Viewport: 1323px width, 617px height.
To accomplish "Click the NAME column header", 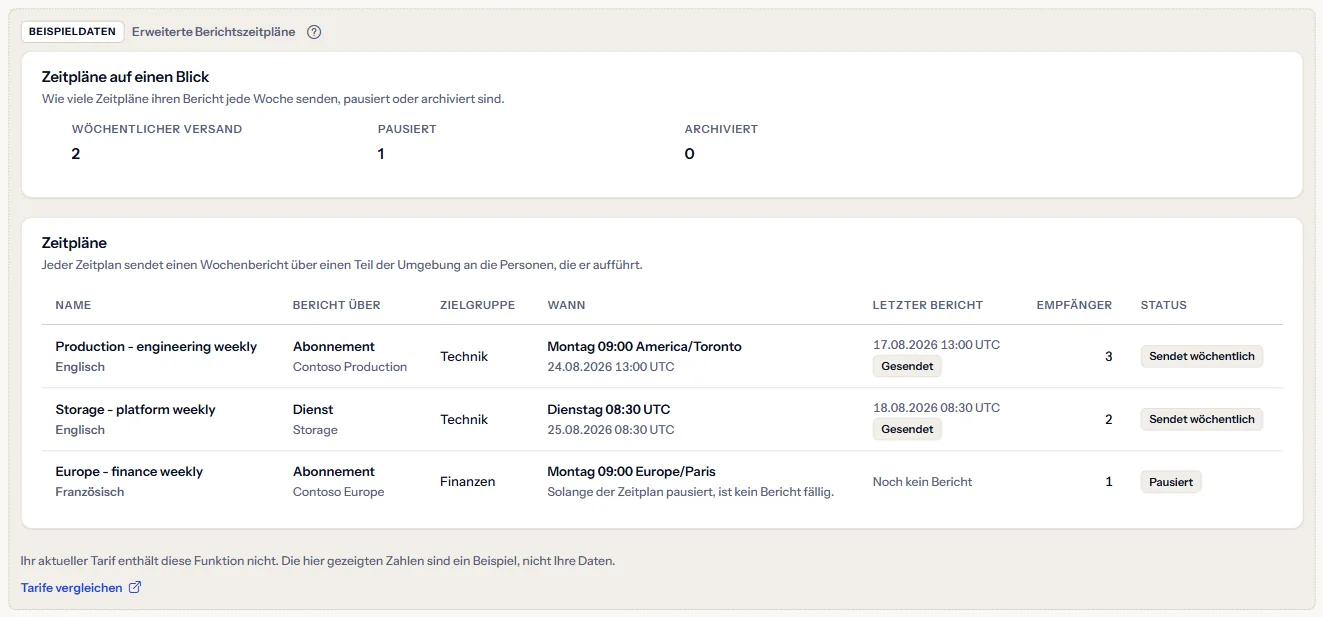I will coord(73,305).
